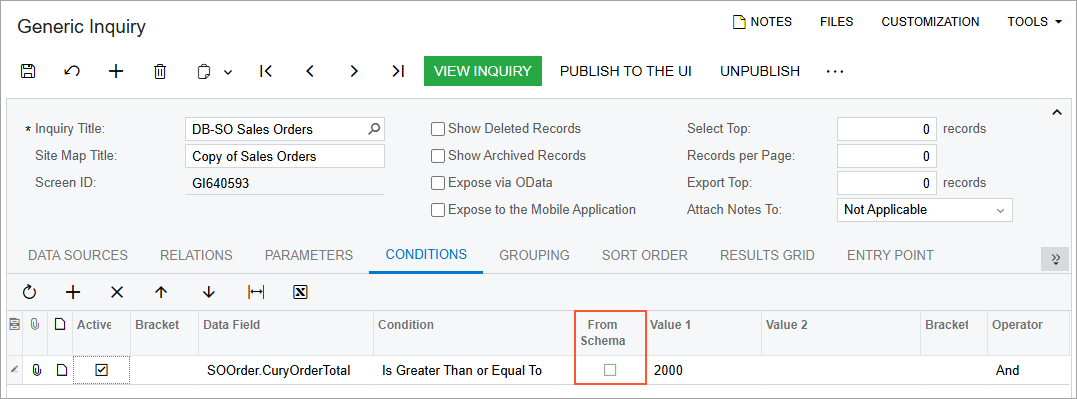Image resolution: width=1077 pixels, height=399 pixels.
Task: Click the Site Map Title field
Action: coord(285,157)
